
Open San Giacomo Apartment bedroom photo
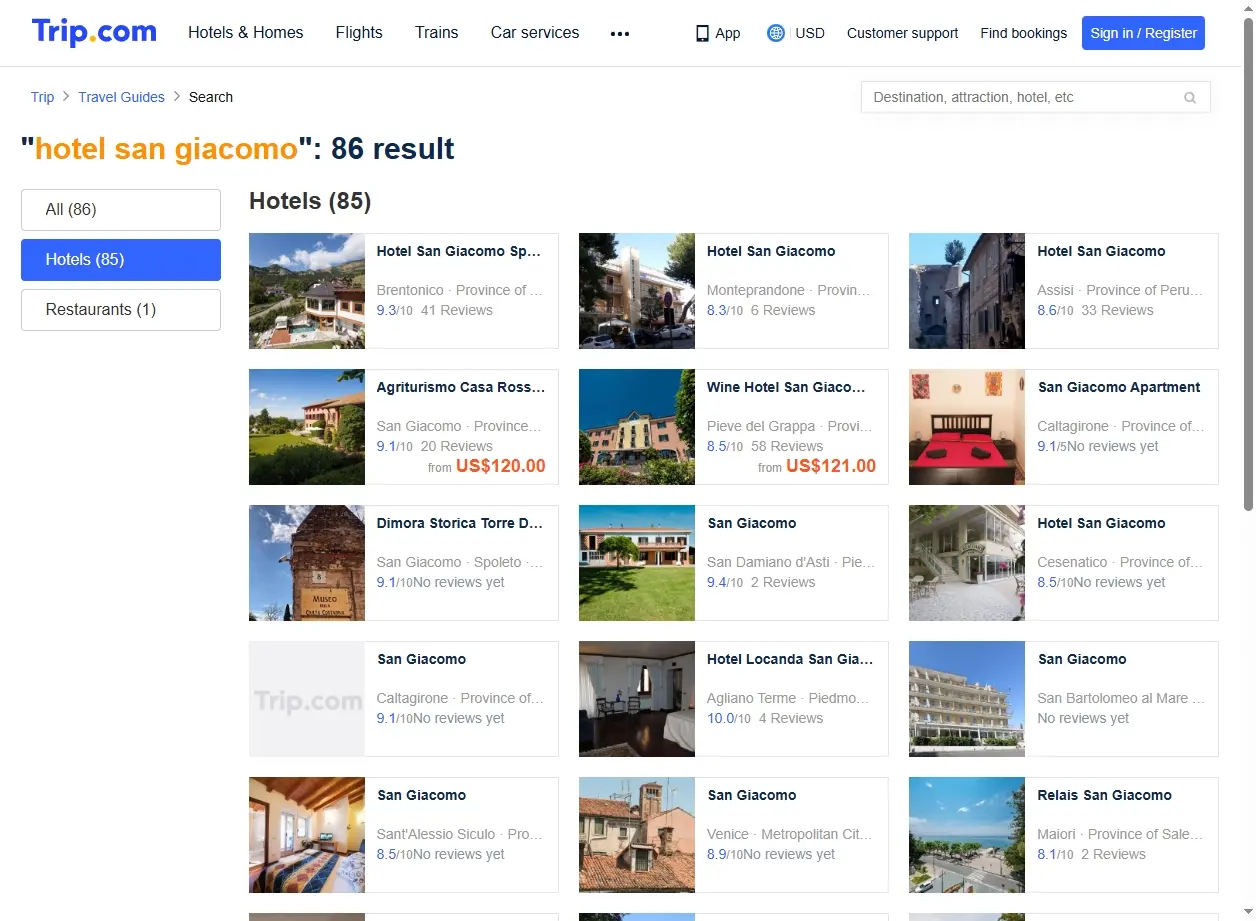tap(967, 427)
